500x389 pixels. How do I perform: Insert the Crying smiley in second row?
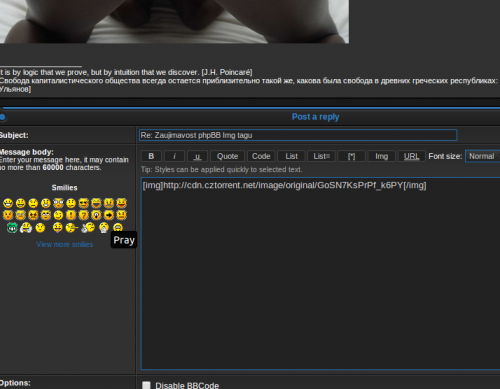pyautogui.click(x=21, y=215)
